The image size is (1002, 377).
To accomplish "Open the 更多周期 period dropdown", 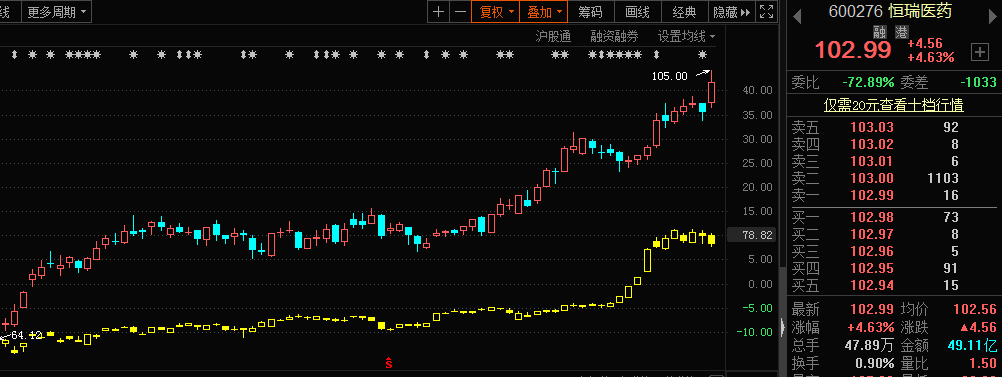I will click(x=57, y=12).
